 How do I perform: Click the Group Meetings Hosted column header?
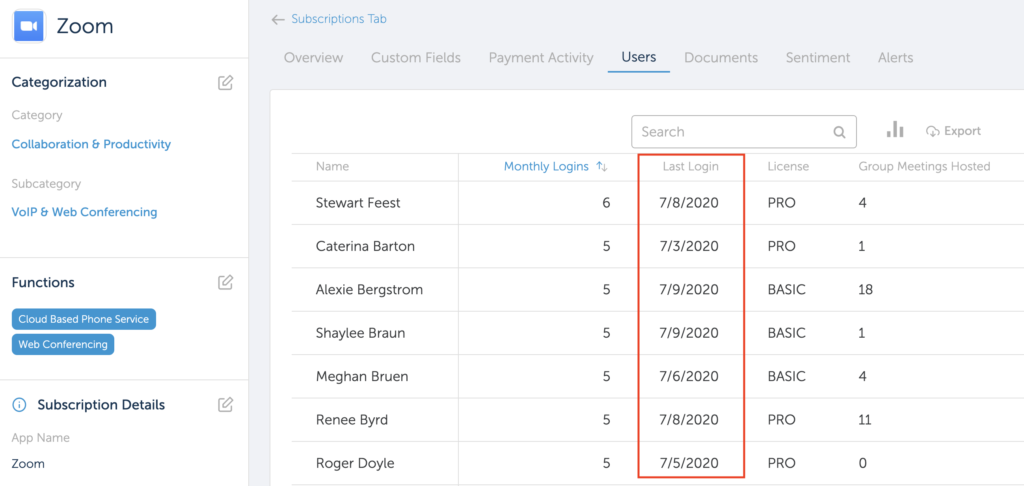(924, 167)
